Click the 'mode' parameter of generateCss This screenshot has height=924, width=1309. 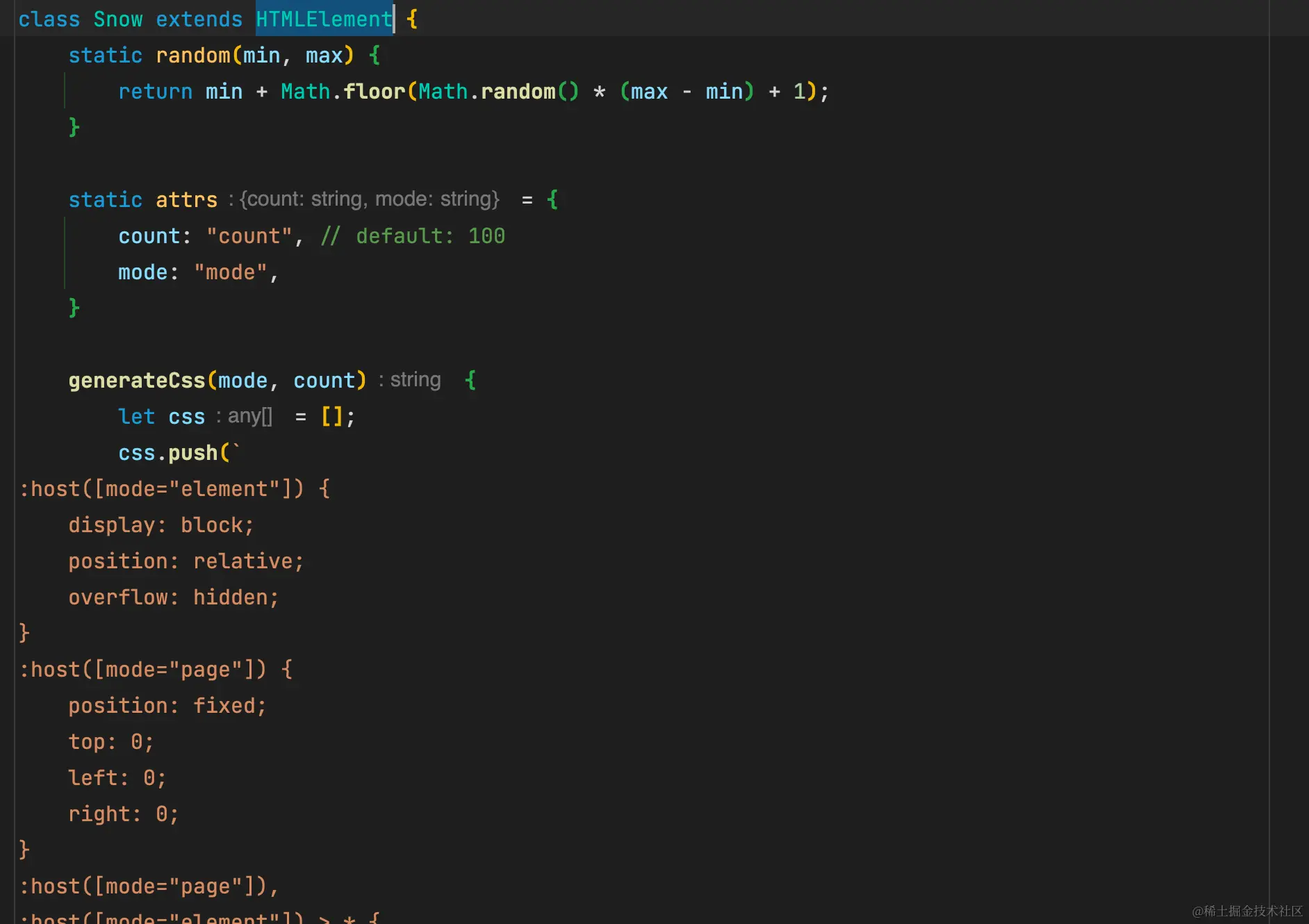243,380
